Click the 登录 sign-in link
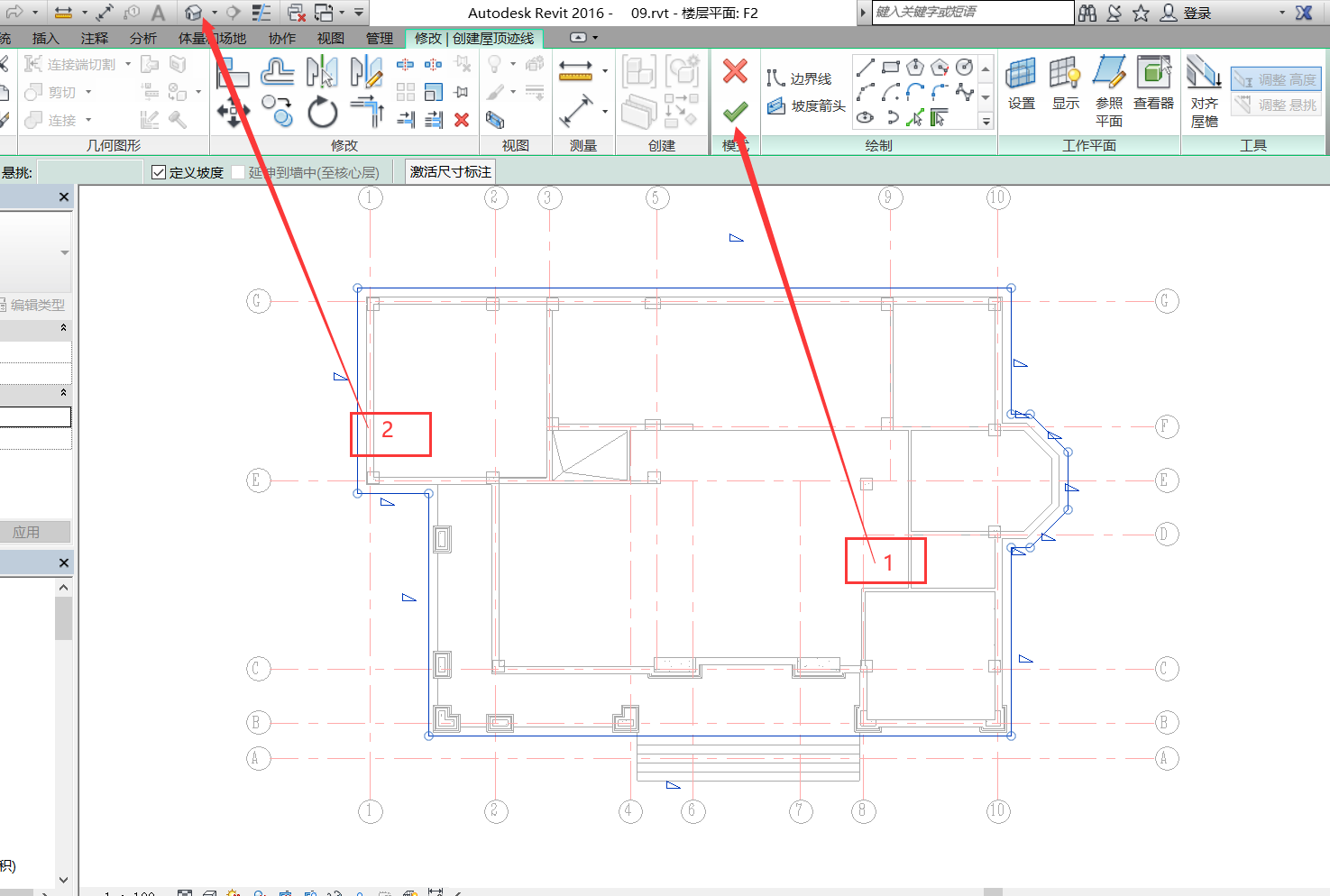1330x896 pixels. tap(1197, 13)
